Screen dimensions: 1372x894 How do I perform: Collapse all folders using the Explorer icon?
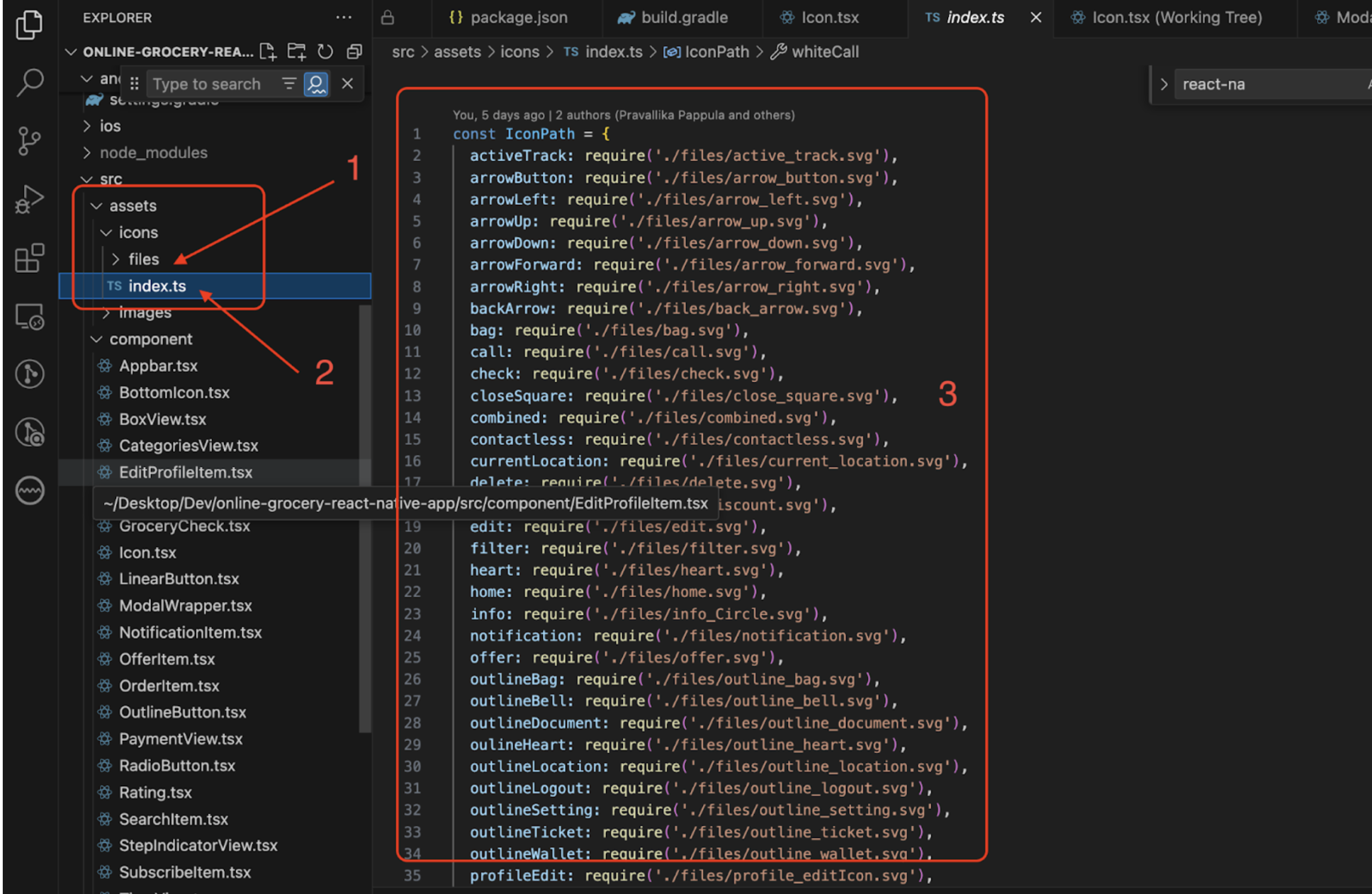[354, 51]
